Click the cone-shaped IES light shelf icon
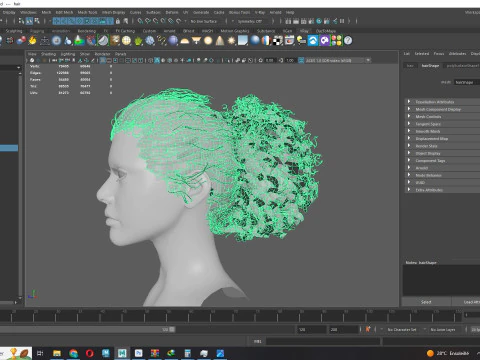480x360 pixels. pyautogui.click(x=220, y=41)
